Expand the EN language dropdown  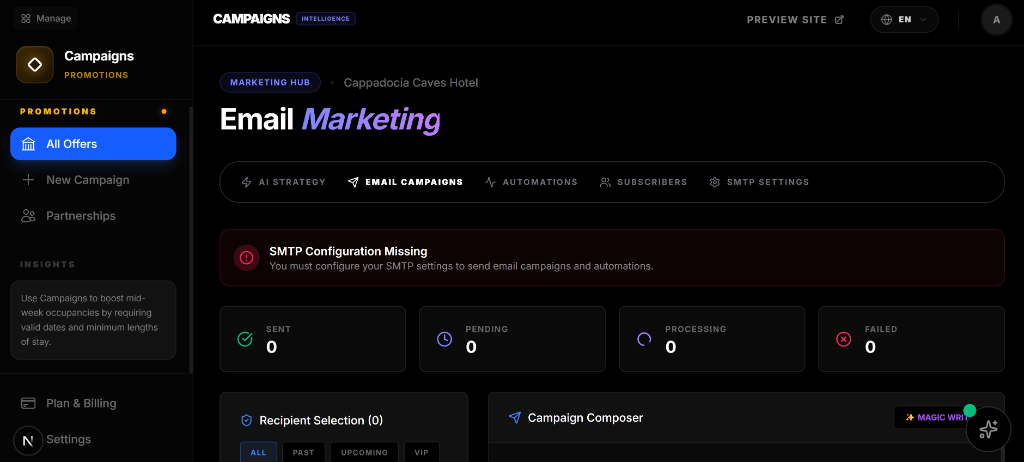click(x=904, y=19)
